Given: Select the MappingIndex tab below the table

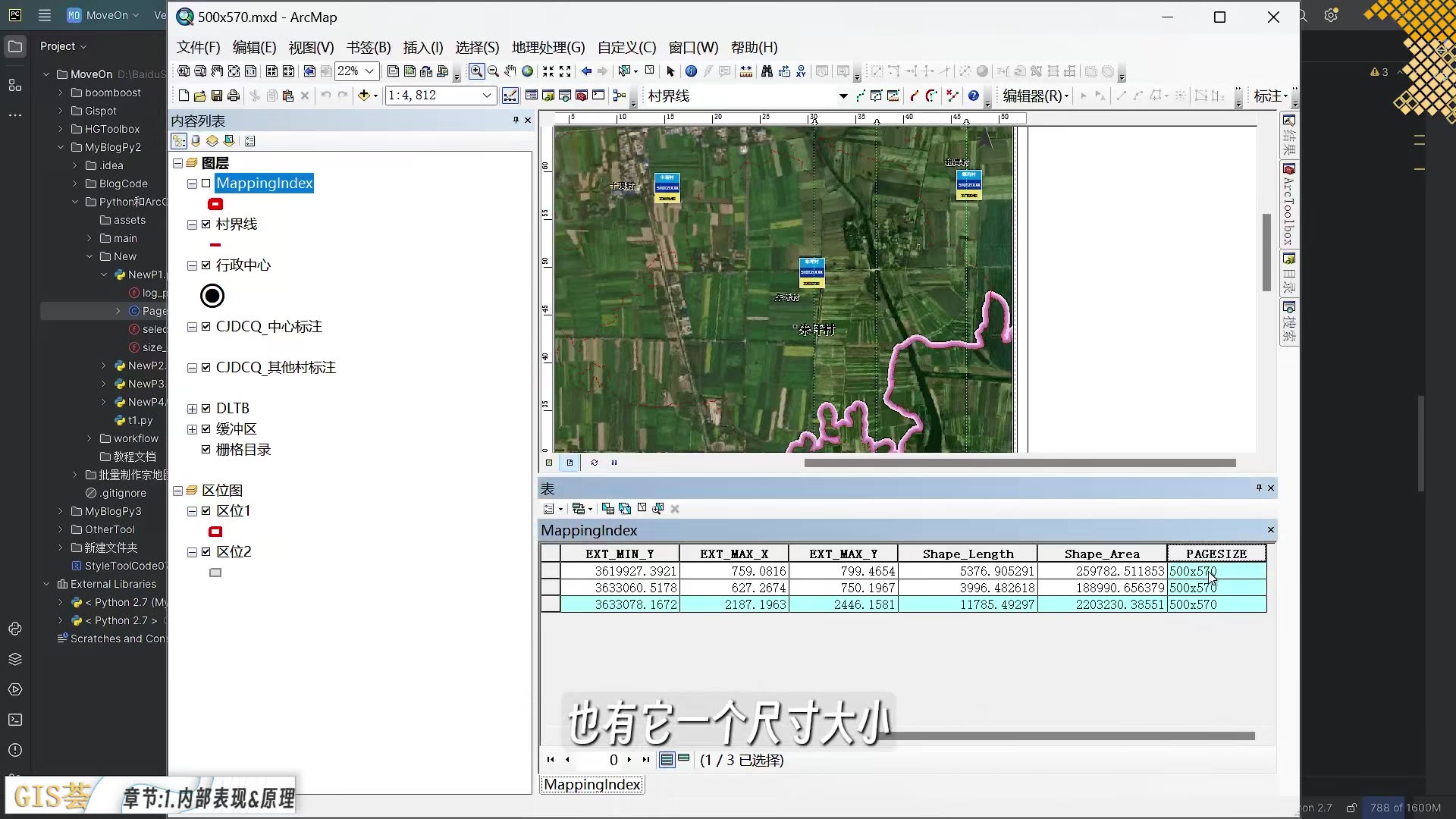Looking at the screenshot, I should click(x=591, y=784).
